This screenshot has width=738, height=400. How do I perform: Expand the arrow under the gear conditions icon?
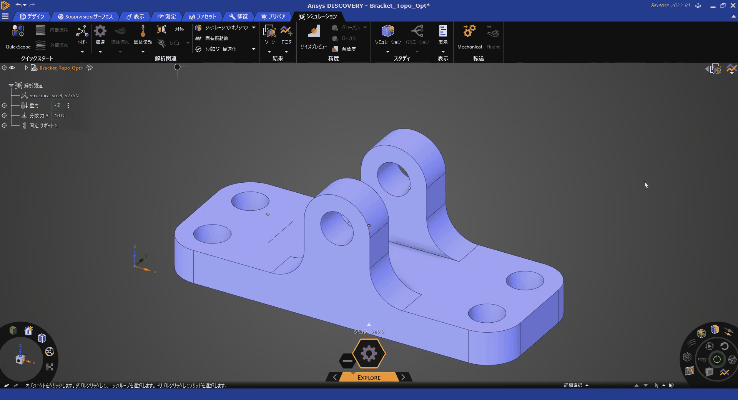click(100, 52)
